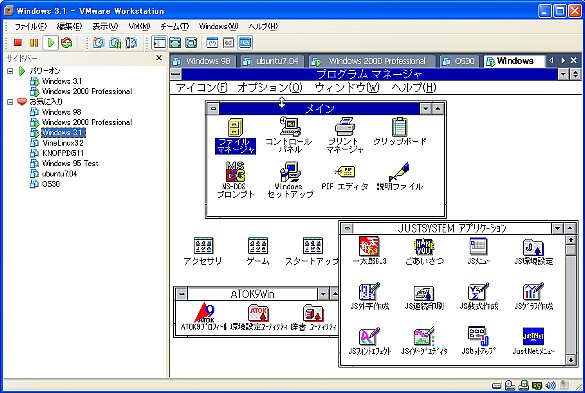Toggle full screen mode toolbar button
Viewport: 585px width, 393px height.
[x=191, y=43]
